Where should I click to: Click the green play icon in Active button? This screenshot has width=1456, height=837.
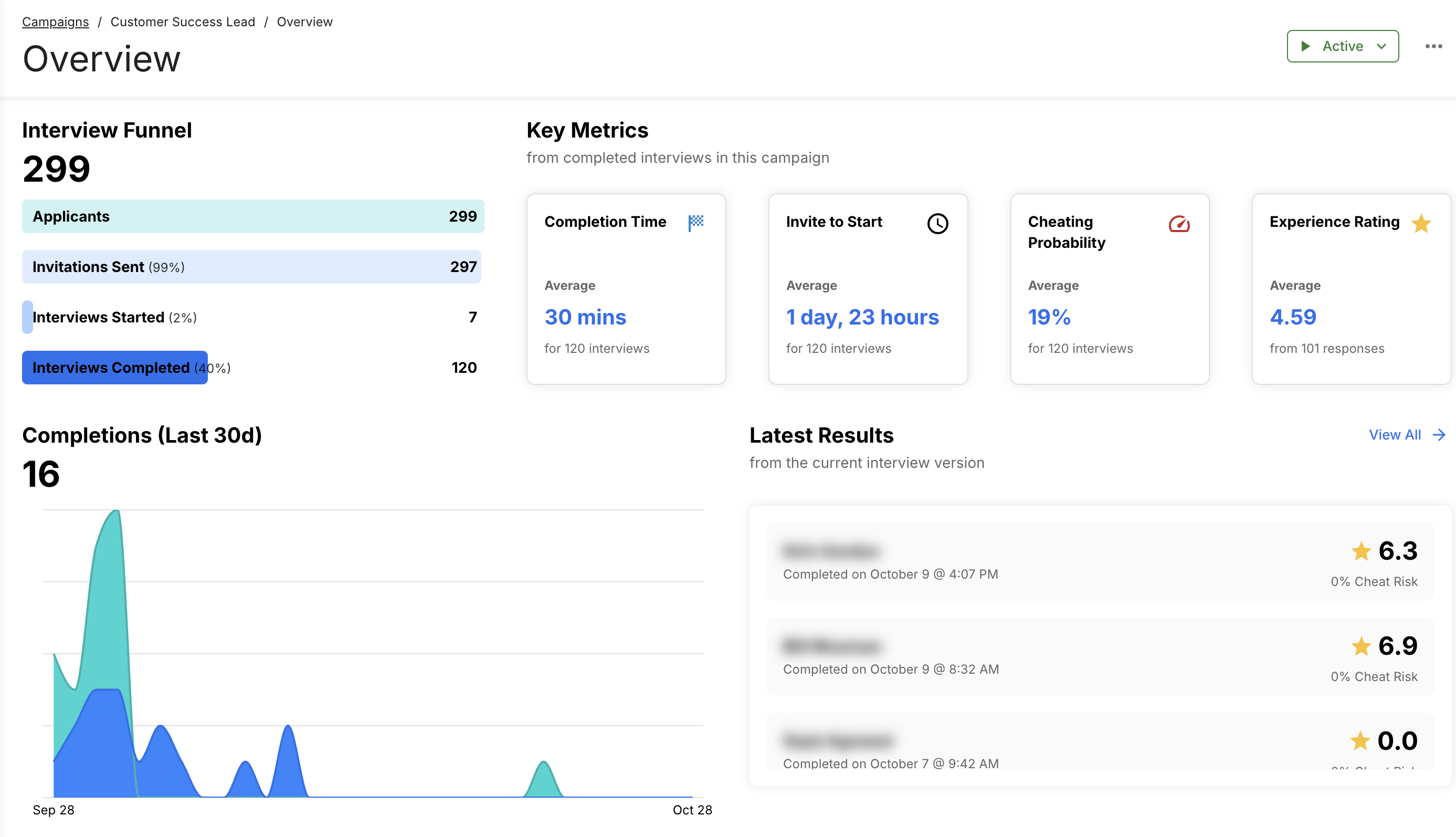click(x=1305, y=47)
